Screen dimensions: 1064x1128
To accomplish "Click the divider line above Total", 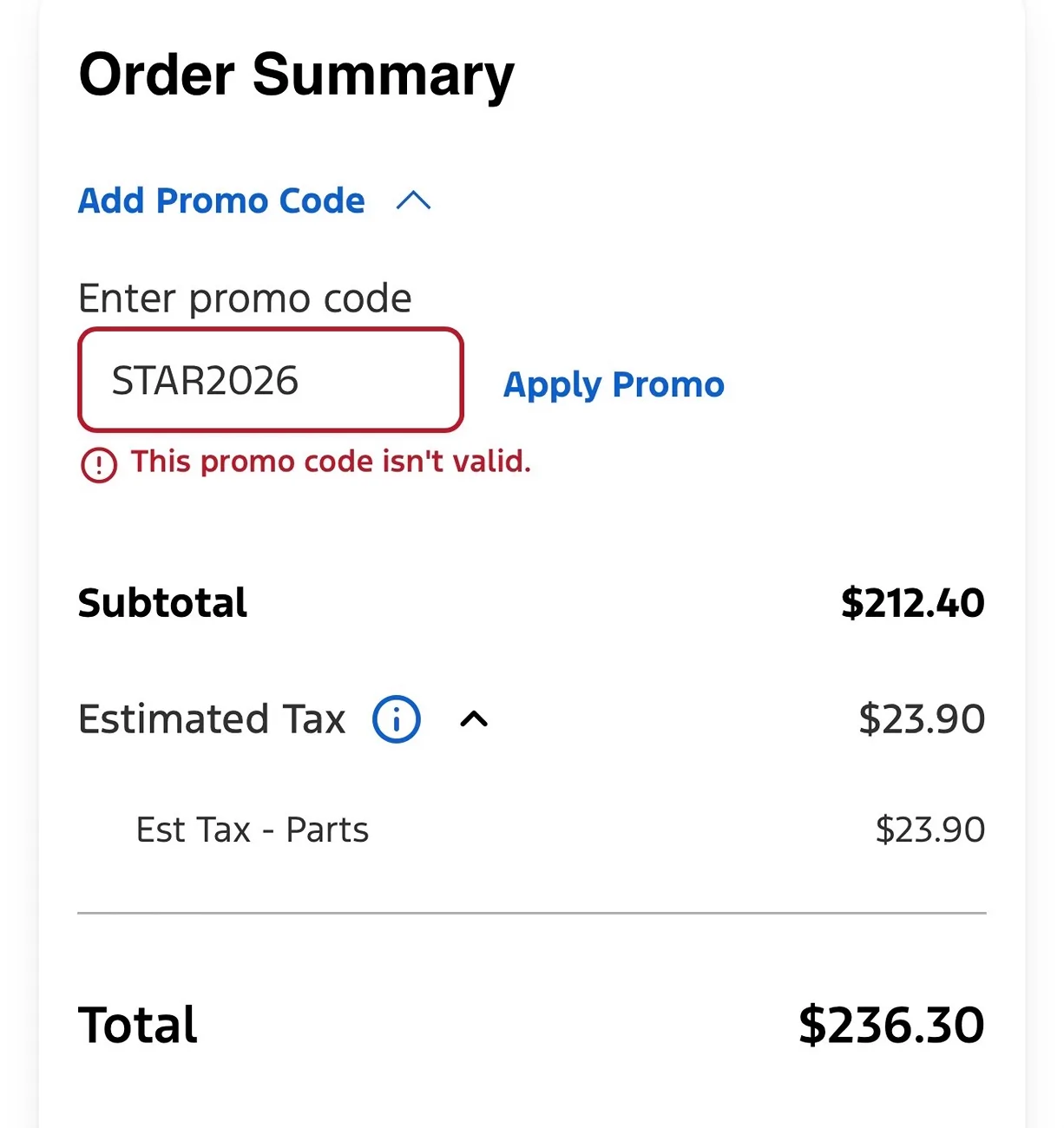I will click(x=532, y=913).
